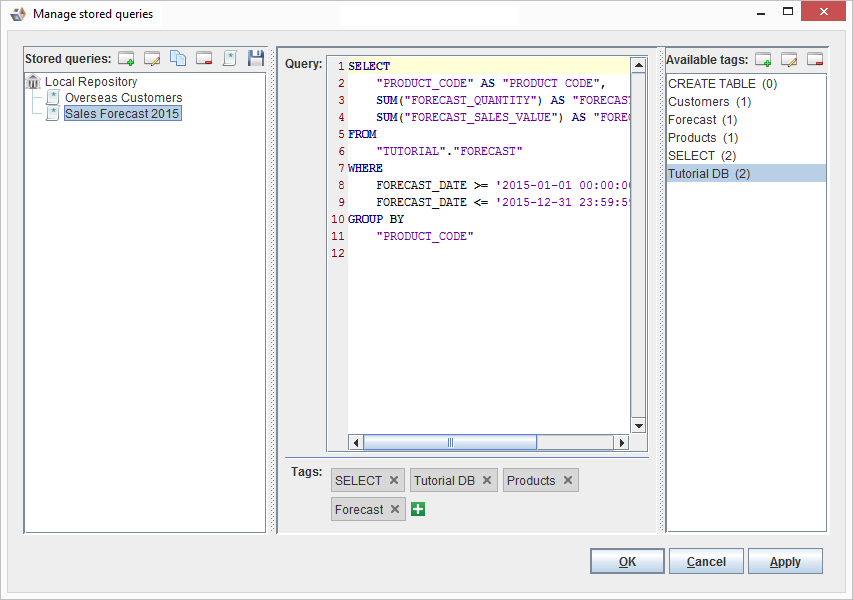Remove the Tutorial DB tag from the query

click(x=487, y=480)
